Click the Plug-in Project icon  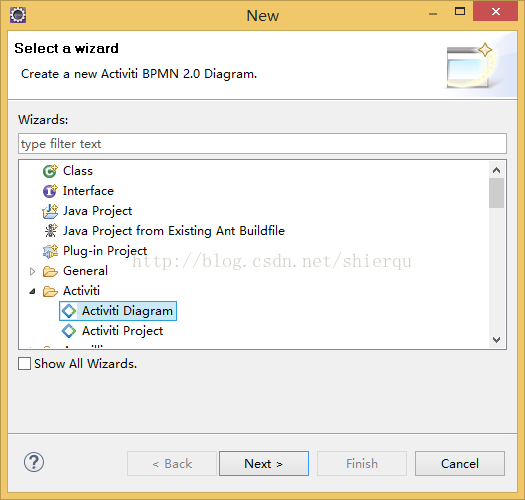50,251
